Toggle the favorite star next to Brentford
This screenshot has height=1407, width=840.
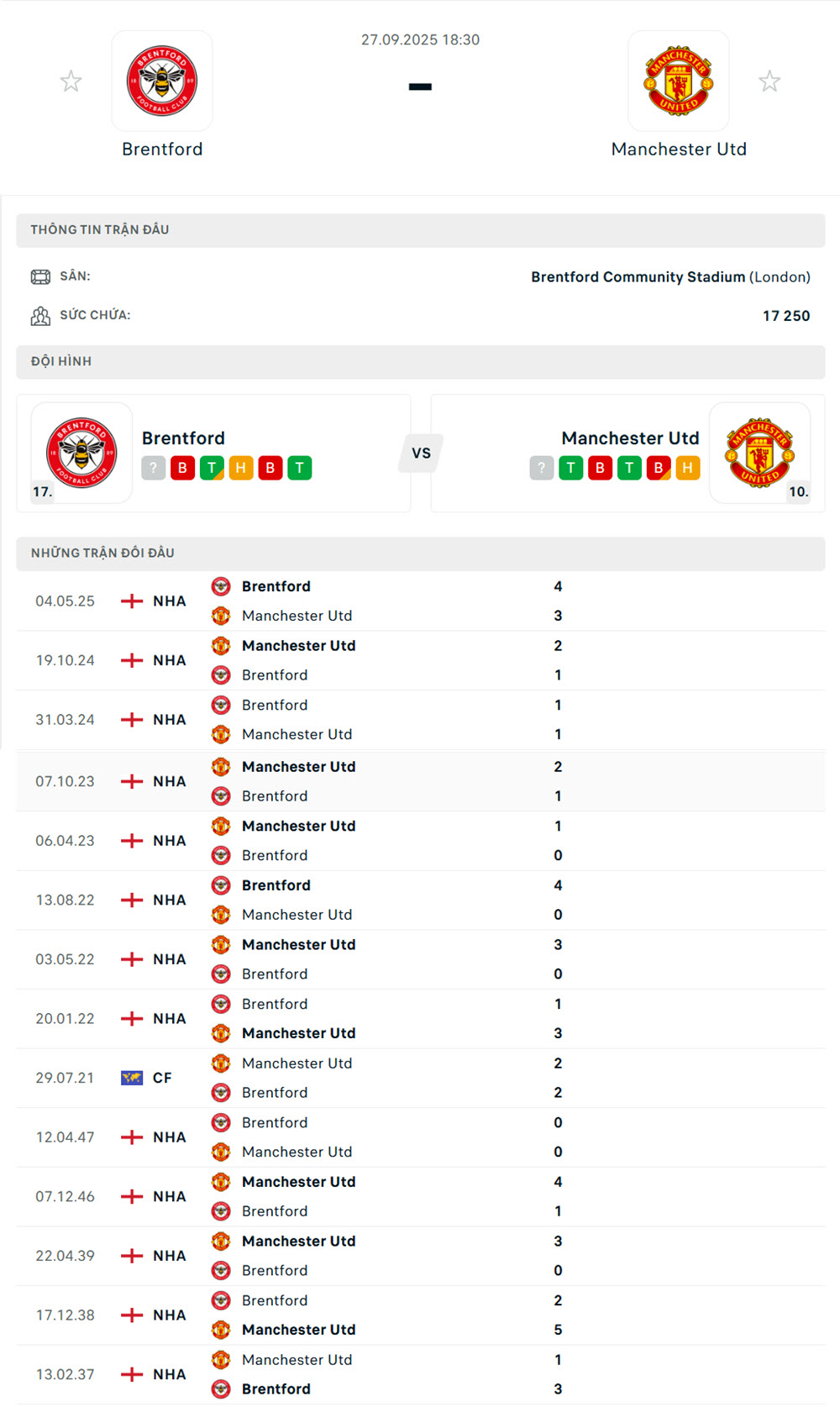coord(71,81)
